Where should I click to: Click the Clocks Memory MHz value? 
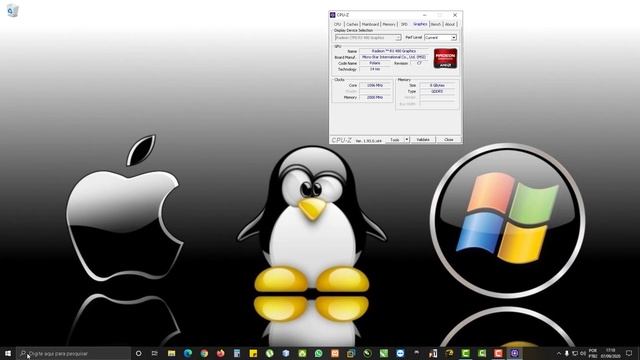pyautogui.click(x=375, y=98)
